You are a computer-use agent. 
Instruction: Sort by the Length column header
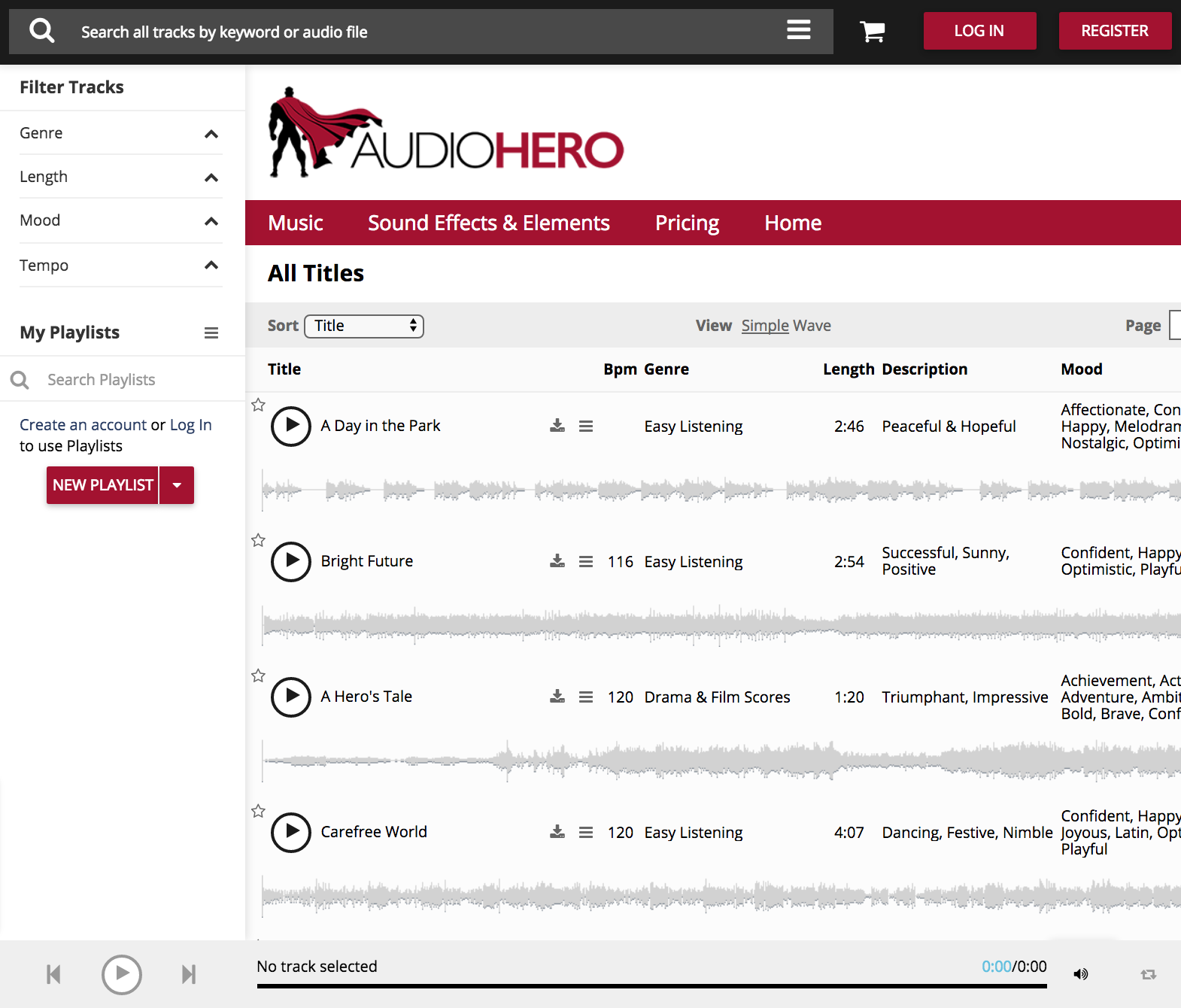pos(849,369)
